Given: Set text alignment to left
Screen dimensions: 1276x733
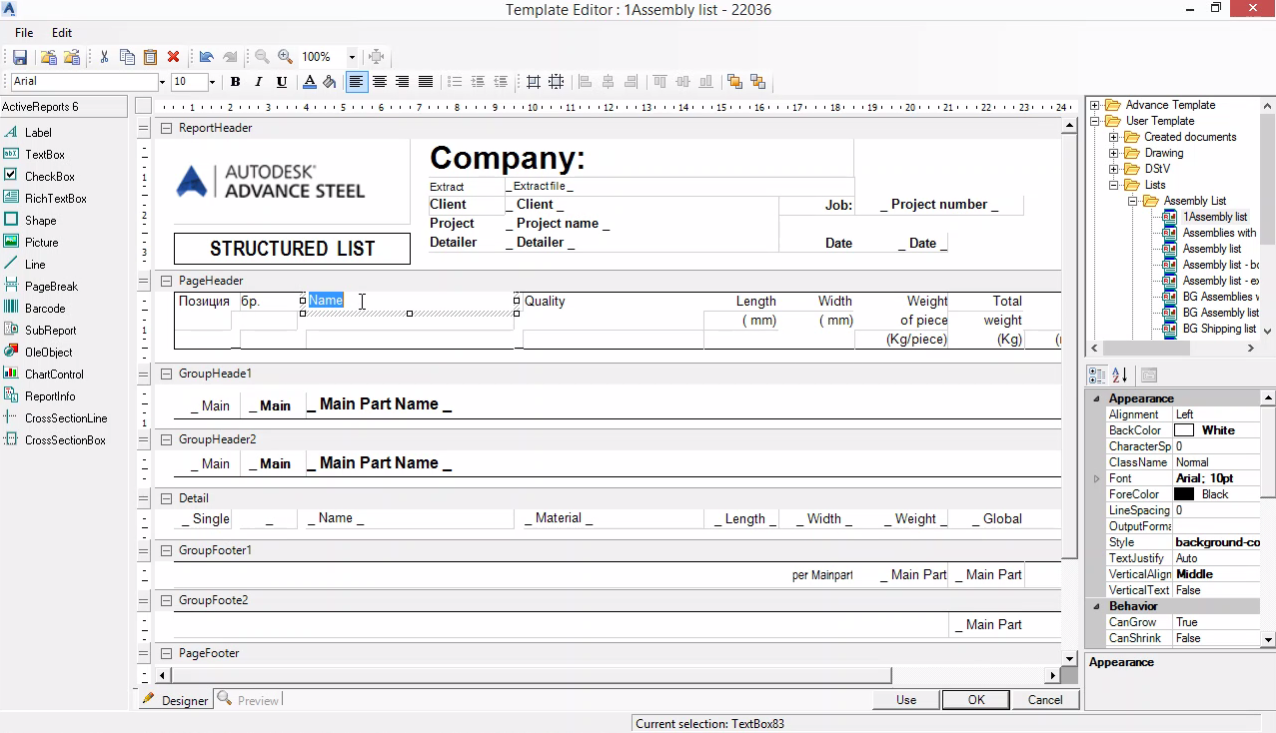Looking at the screenshot, I should pos(356,82).
